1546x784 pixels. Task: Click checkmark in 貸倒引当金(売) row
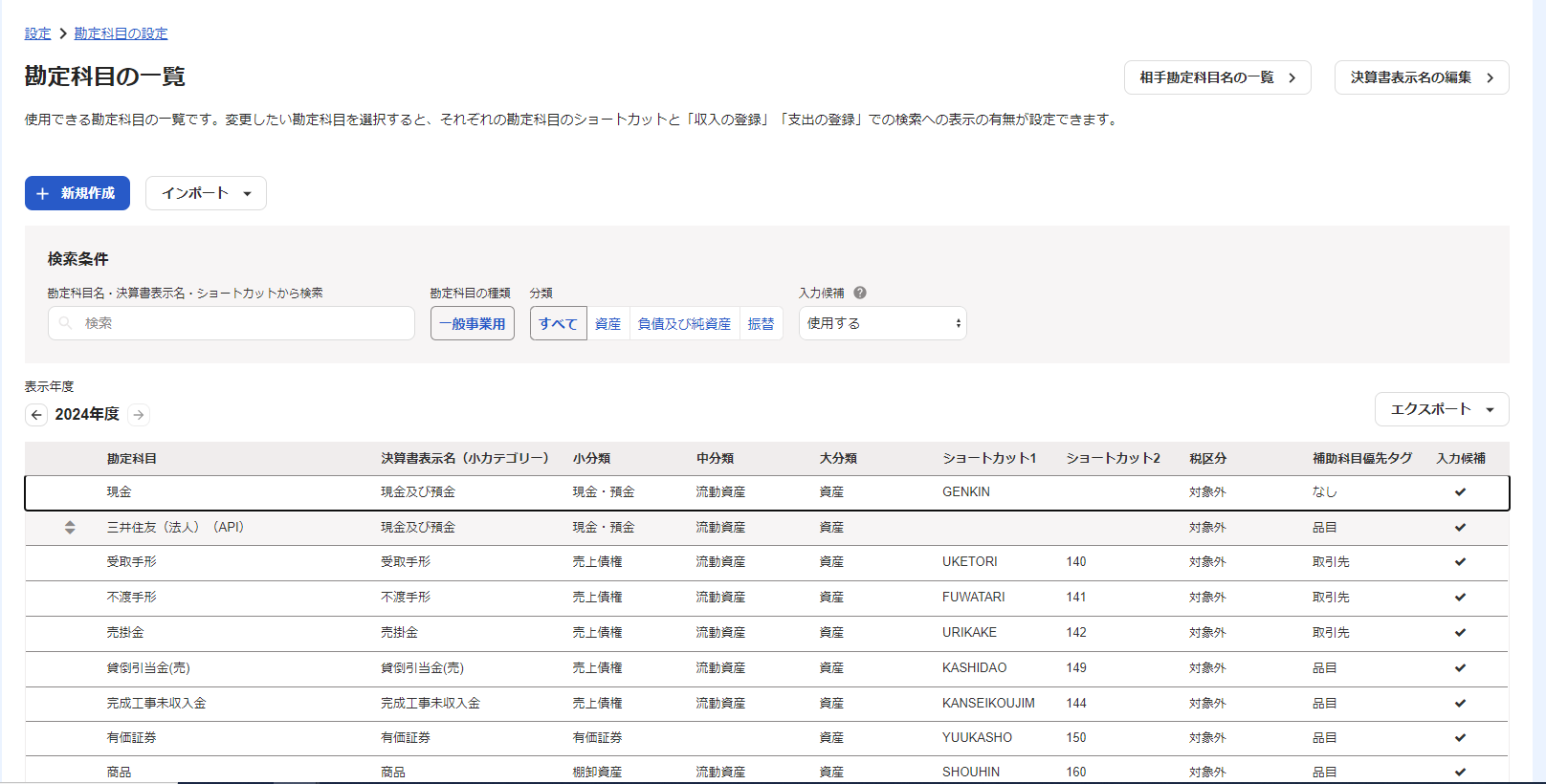pyautogui.click(x=1460, y=668)
